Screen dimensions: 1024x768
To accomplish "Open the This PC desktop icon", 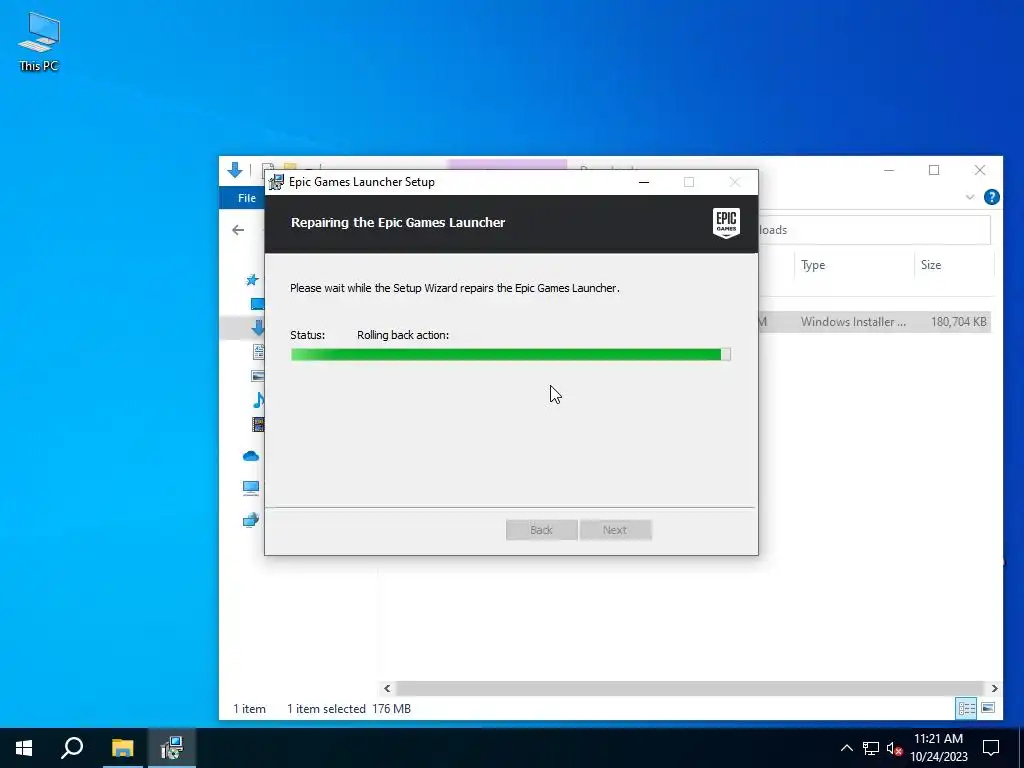I will coord(39,42).
